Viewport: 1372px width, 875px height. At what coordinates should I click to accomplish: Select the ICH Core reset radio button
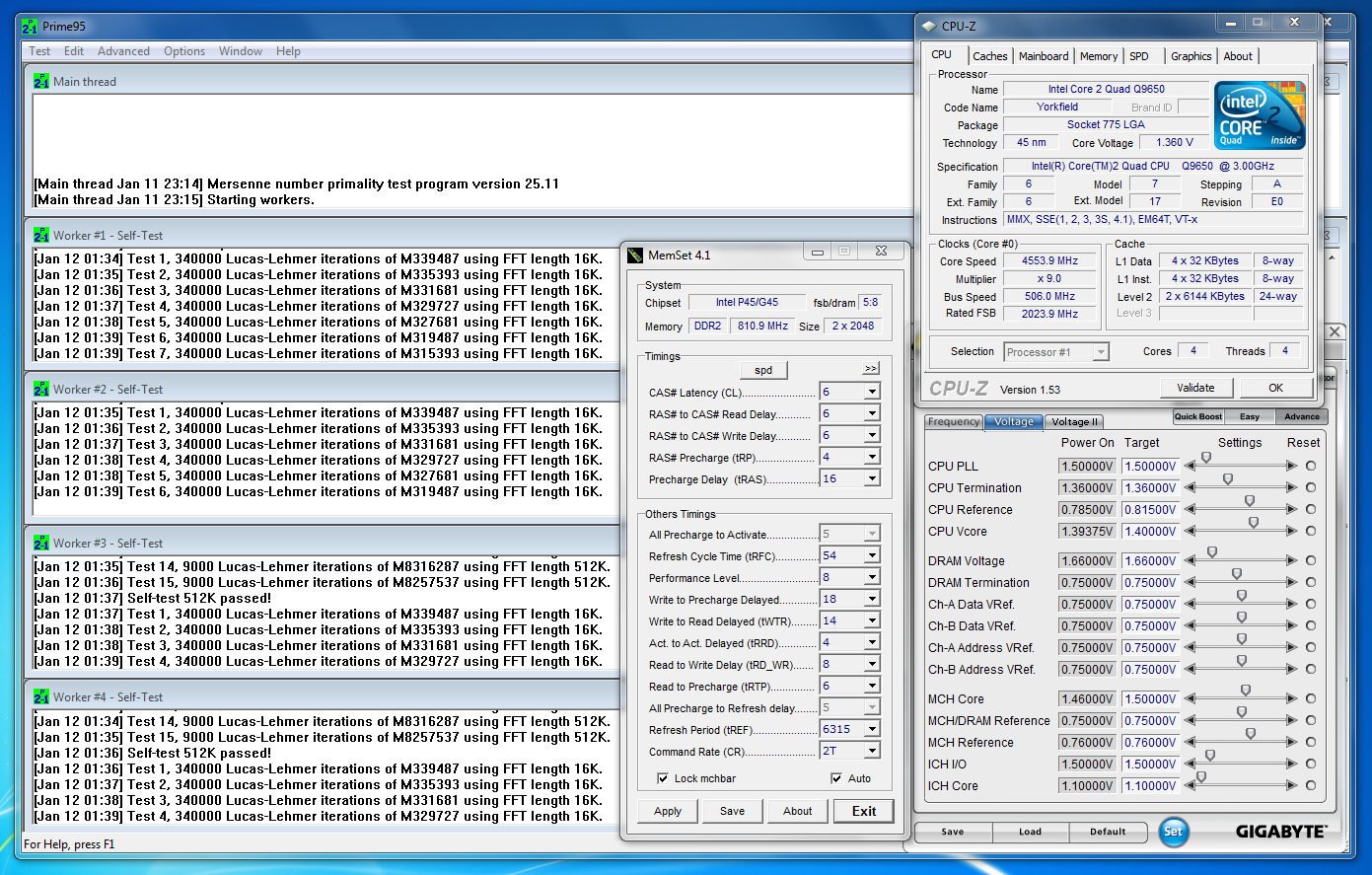tap(1311, 785)
